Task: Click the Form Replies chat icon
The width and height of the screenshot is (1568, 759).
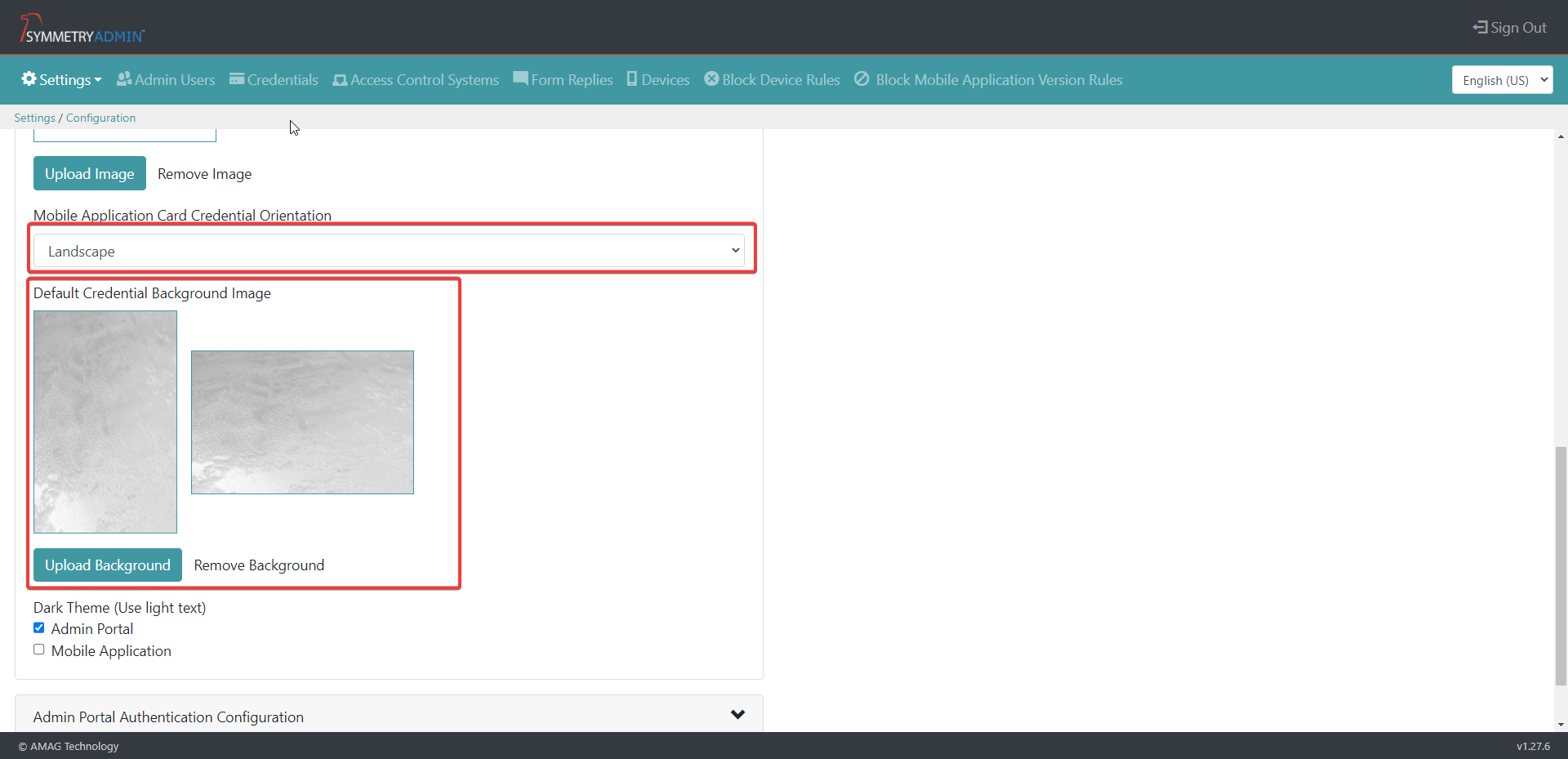Action: (520, 78)
